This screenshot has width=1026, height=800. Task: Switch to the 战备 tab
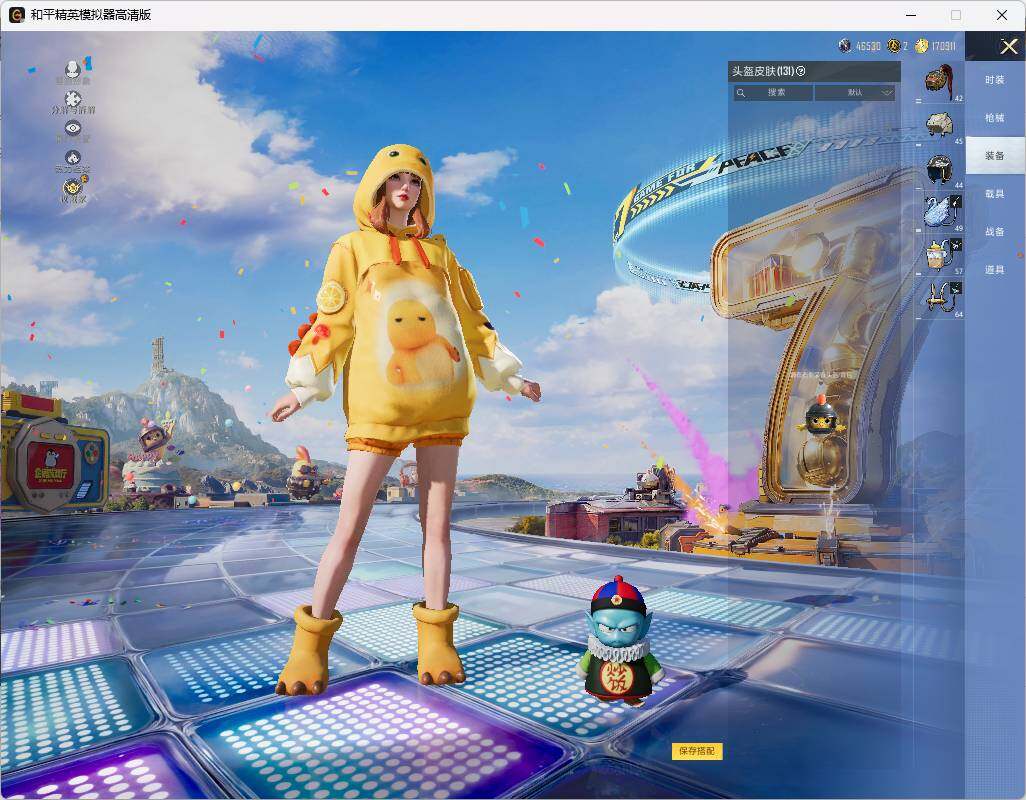click(995, 232)
